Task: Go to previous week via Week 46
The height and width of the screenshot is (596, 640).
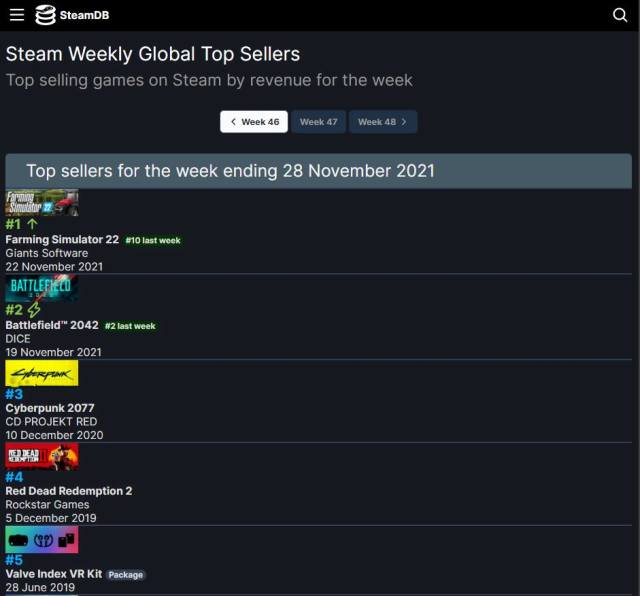Action: pos(254,122)
